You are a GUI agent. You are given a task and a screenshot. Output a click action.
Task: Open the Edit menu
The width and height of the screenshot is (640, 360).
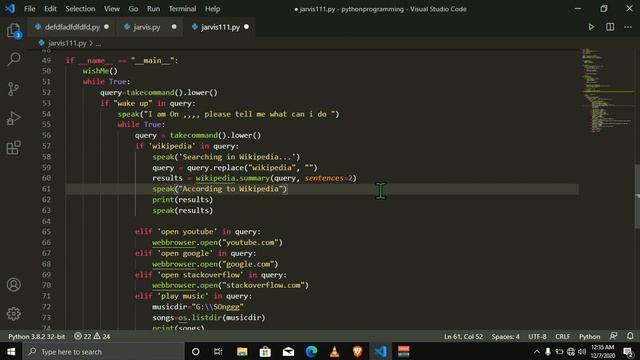pos(50,9)
